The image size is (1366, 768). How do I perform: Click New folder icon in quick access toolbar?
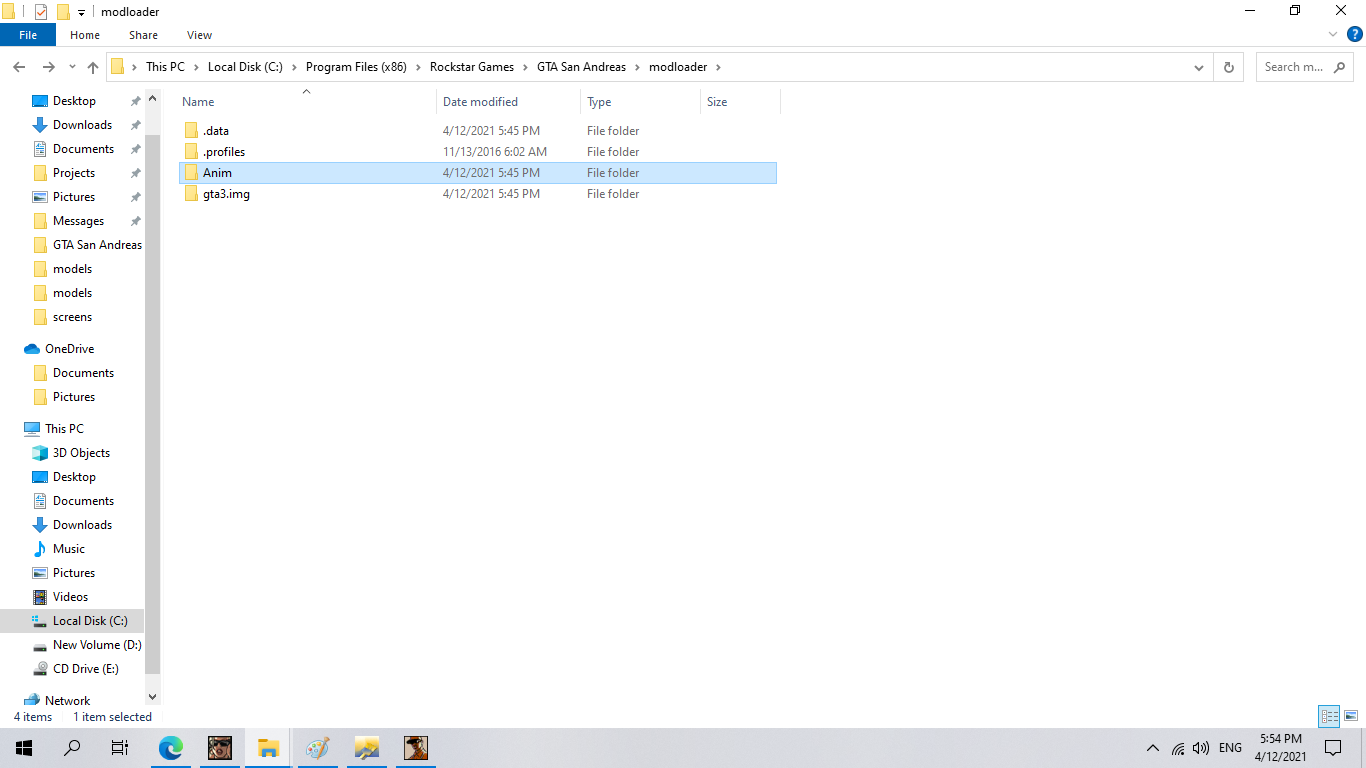[x=63, y=12]
